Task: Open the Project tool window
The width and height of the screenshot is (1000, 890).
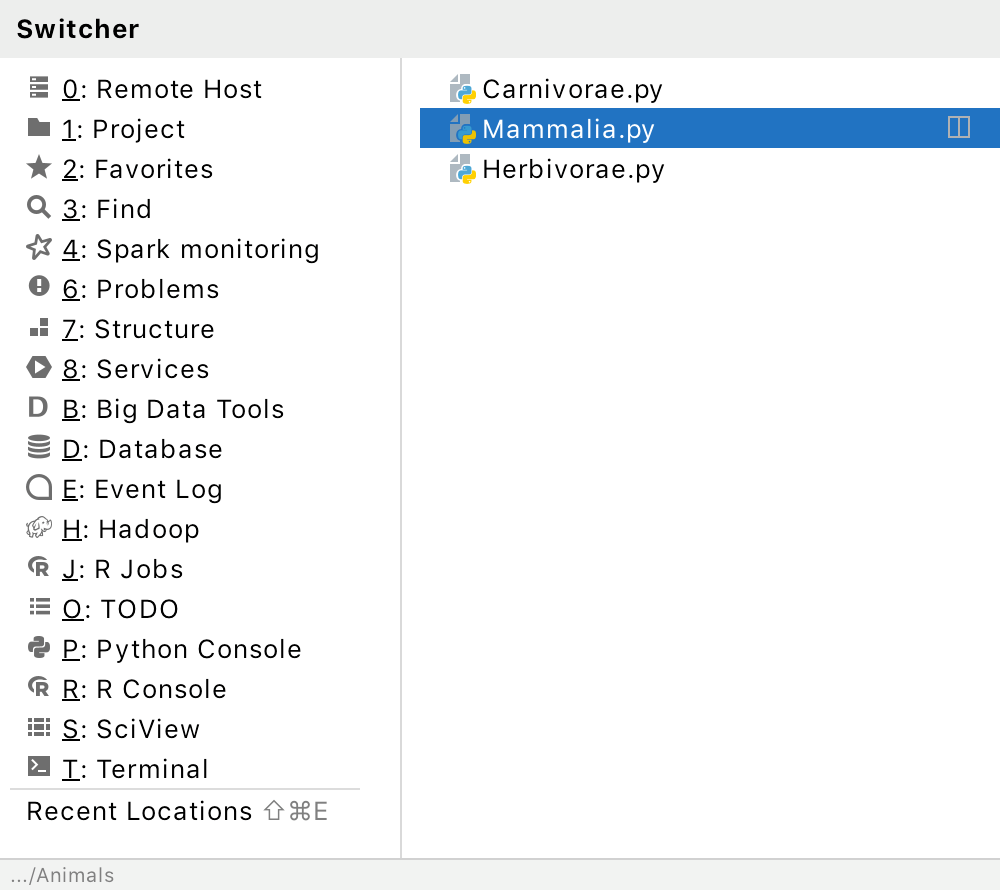Action: click(123, 129)
